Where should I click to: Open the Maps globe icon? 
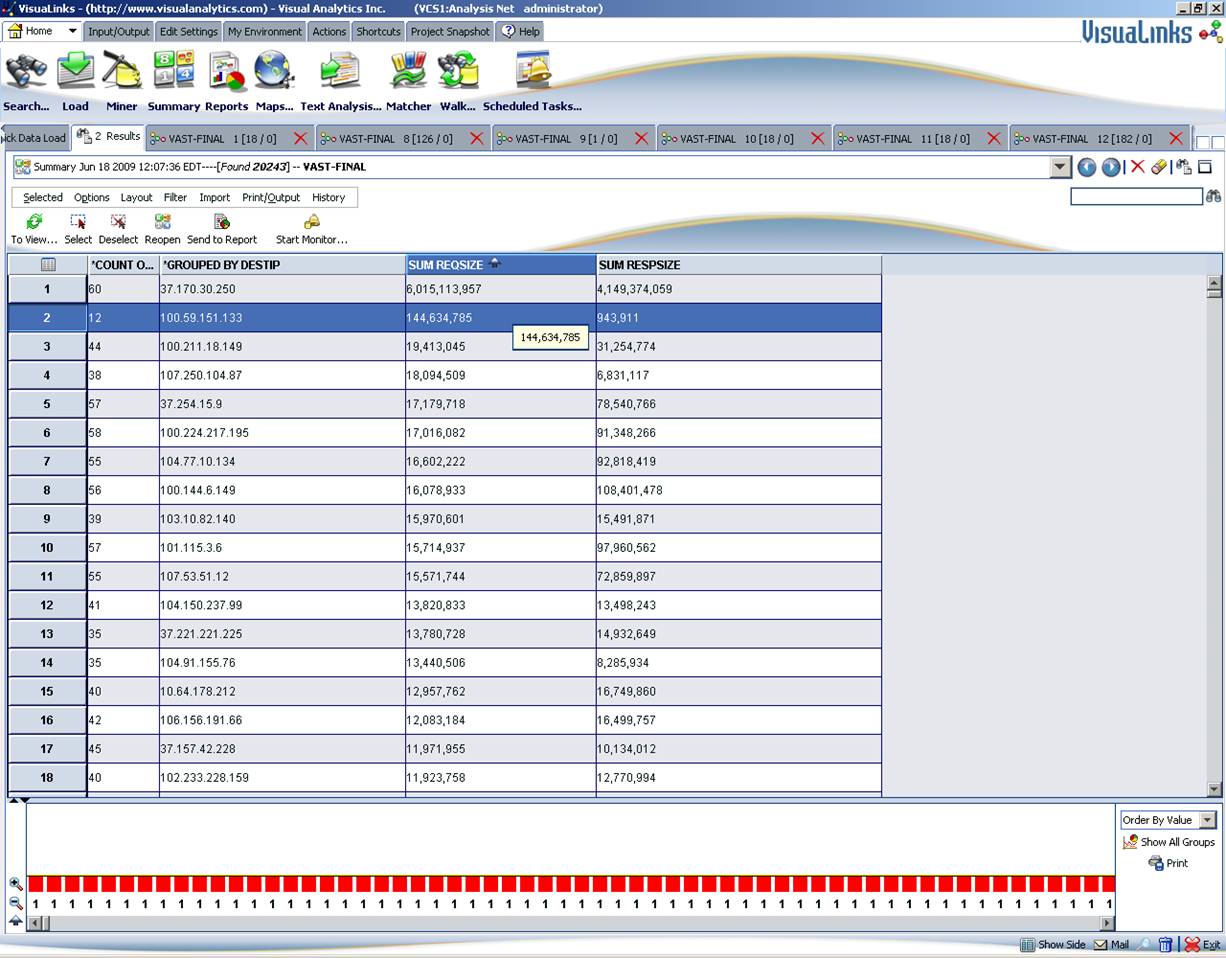coord(274,71)
